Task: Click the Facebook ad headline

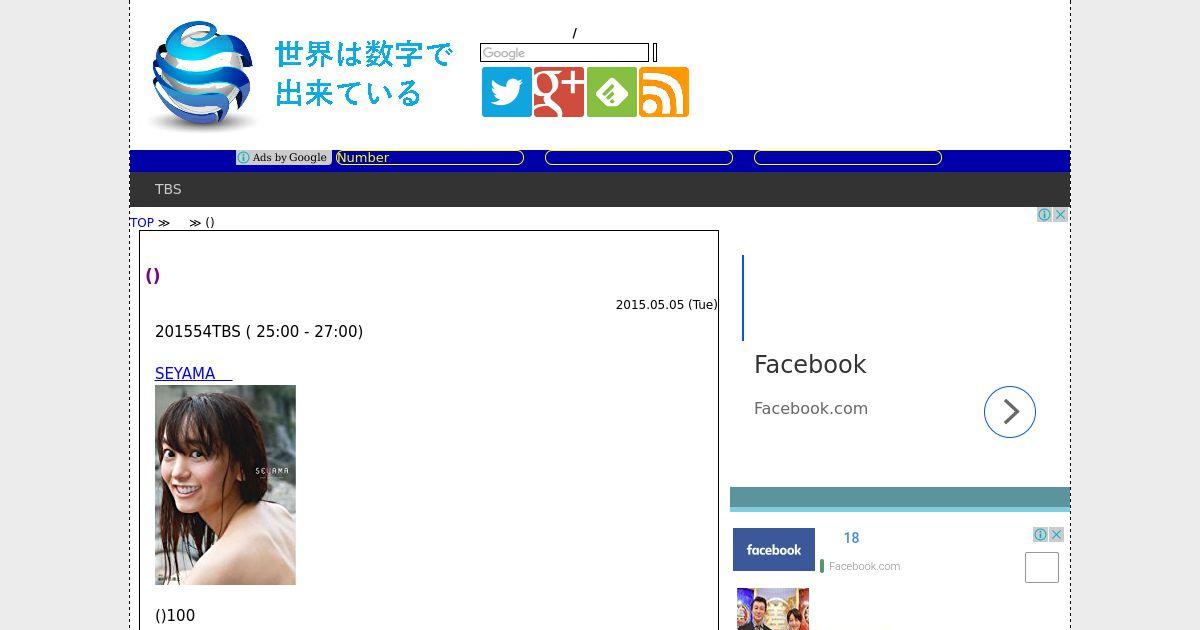Action: [810, 365]
